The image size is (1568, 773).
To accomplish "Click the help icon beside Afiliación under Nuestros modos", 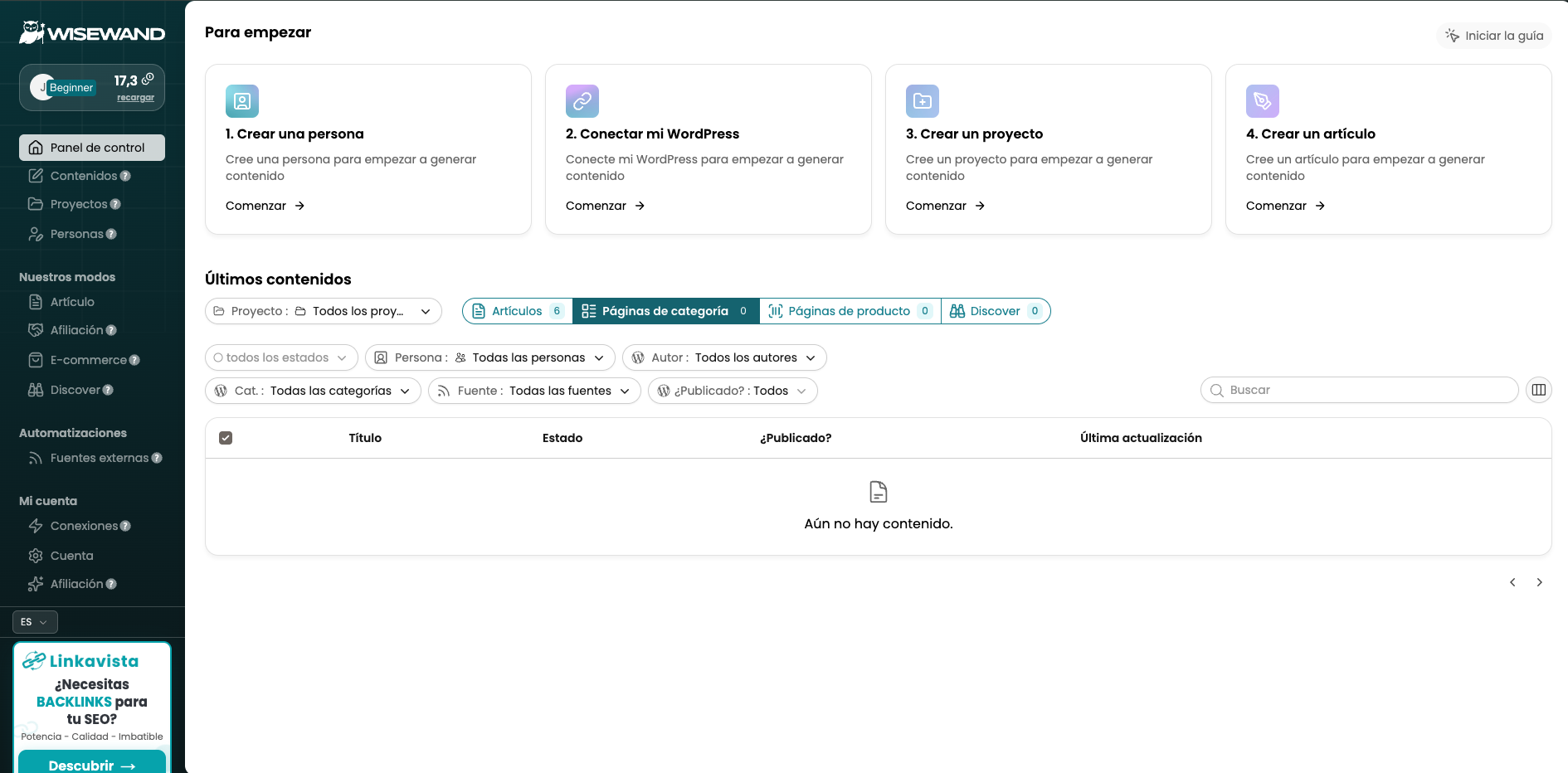I will pyautogui.click(x=111, y=330).
